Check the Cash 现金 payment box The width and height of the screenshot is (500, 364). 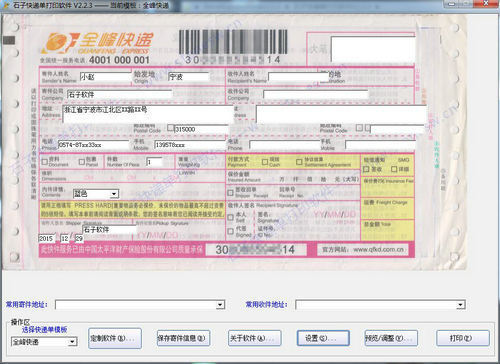point(265,162)
